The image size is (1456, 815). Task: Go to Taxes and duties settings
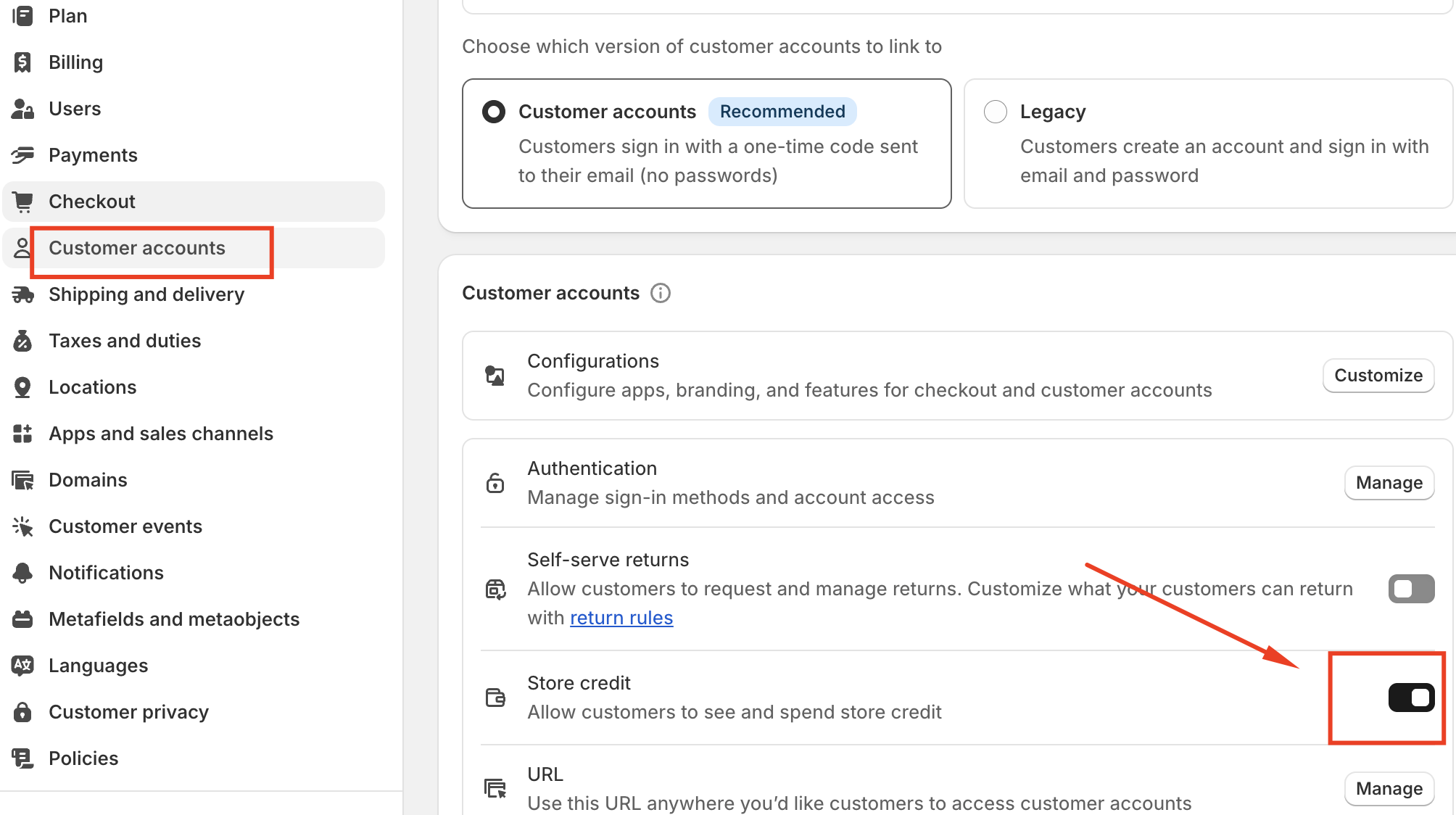(x=125, y=341)
